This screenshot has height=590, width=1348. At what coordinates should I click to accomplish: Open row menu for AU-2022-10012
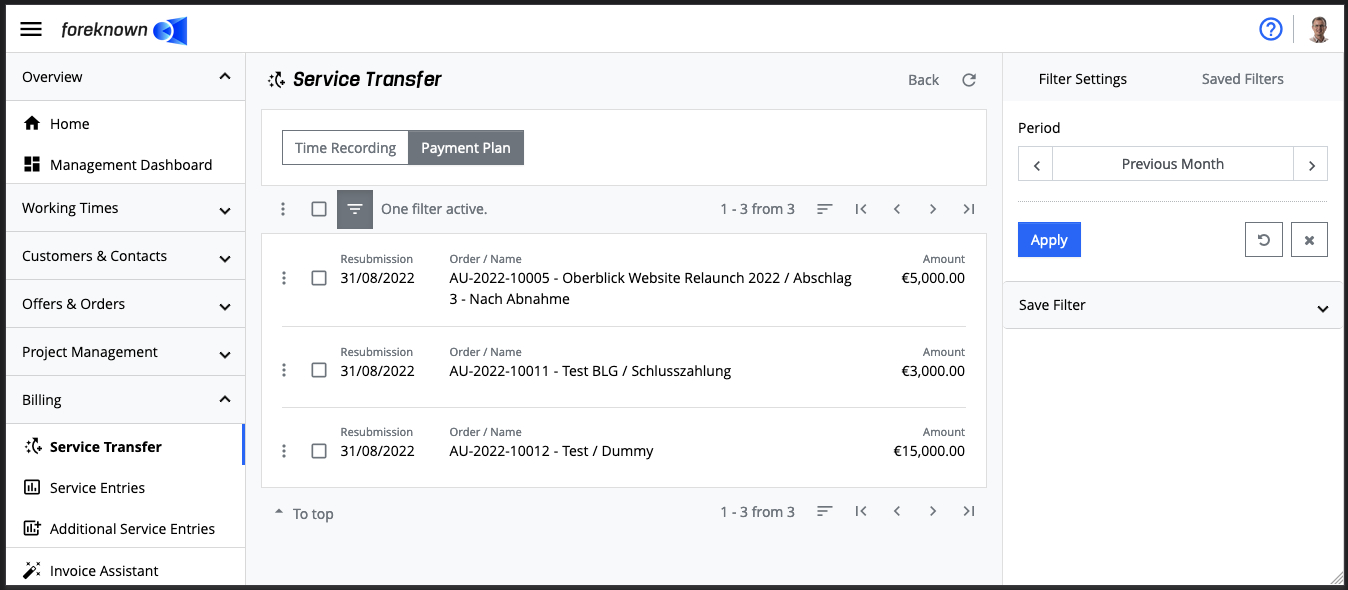click(284, 451)
